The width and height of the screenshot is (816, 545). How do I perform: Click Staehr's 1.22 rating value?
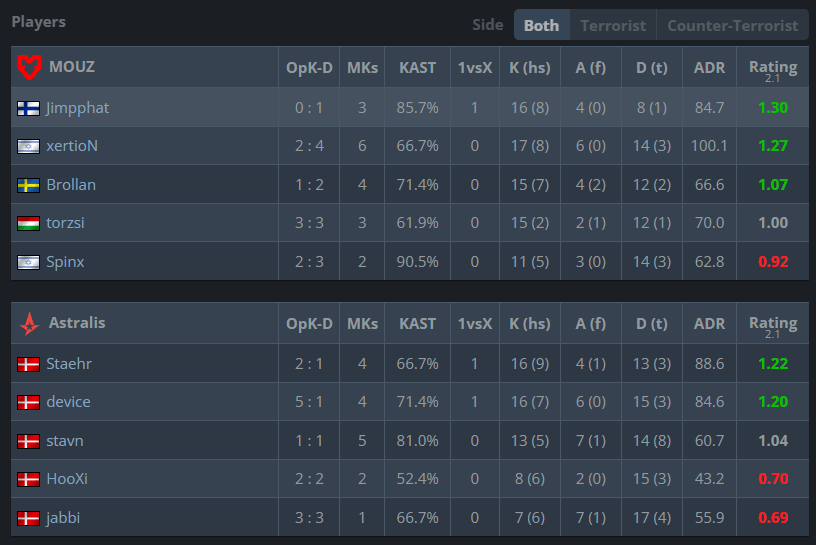click(773, 363)
